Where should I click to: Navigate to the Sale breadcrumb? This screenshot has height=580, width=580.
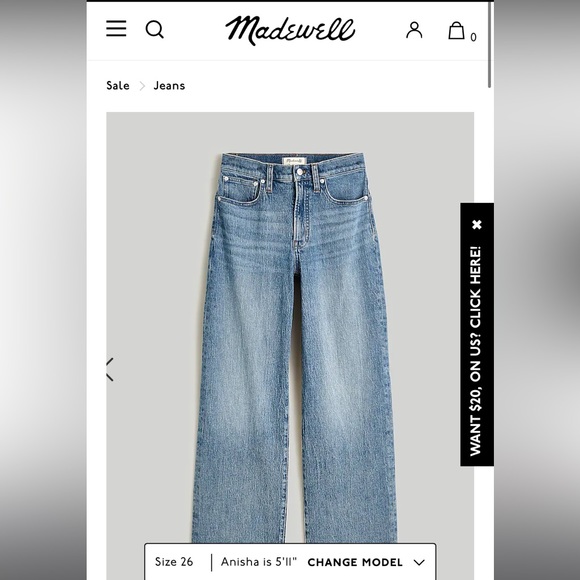[x=118, y=85]
